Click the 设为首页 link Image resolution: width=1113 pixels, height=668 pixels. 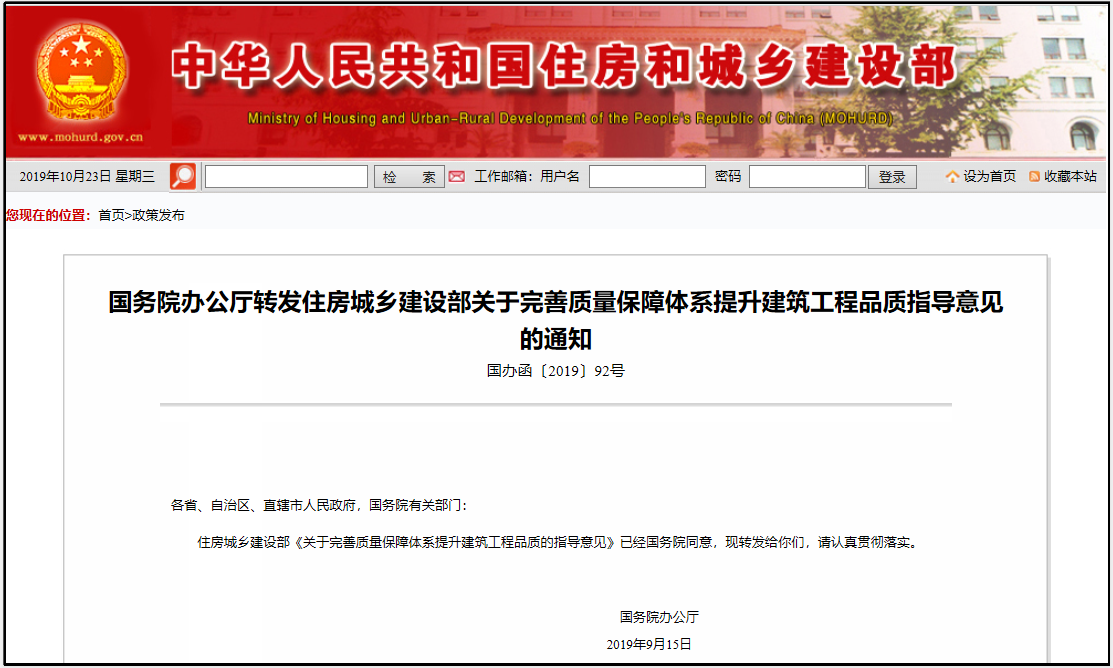(989, 177)
